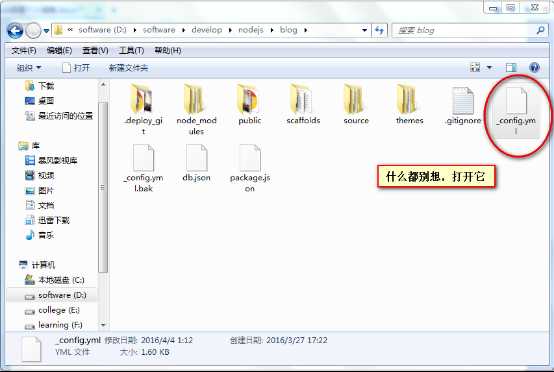Select the _deploy_git folder
This screenshot has width=554, height=372.
click(x=143, y=109)
